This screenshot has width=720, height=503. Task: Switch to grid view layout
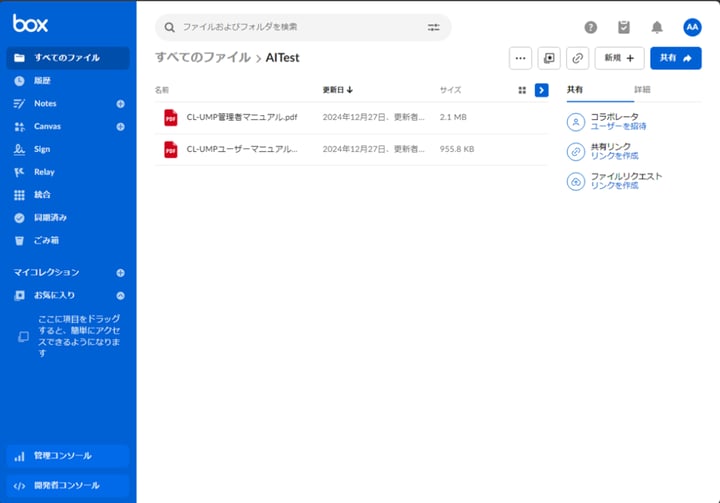click(522, 90)
